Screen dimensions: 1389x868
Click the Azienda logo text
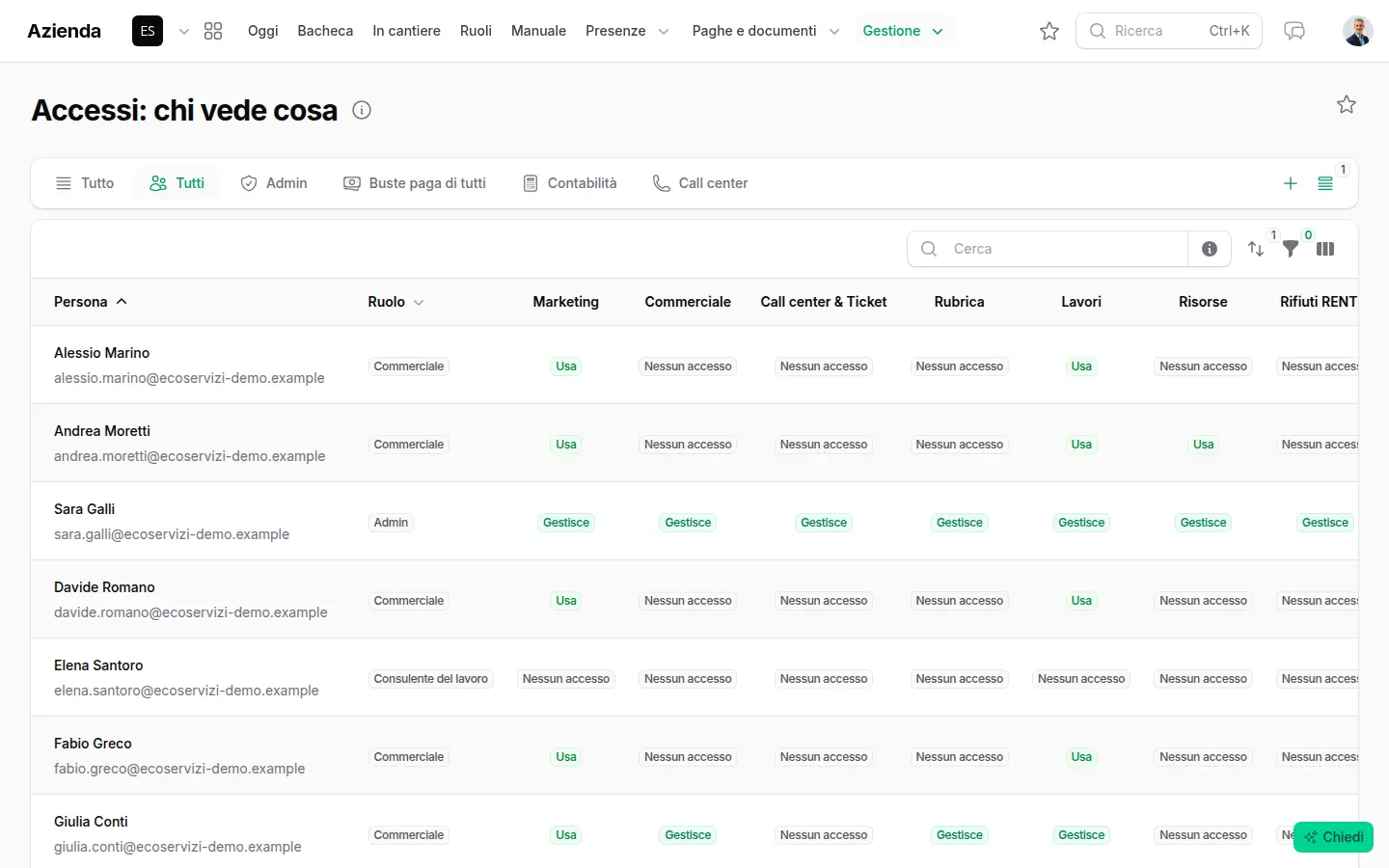[64, 31]
